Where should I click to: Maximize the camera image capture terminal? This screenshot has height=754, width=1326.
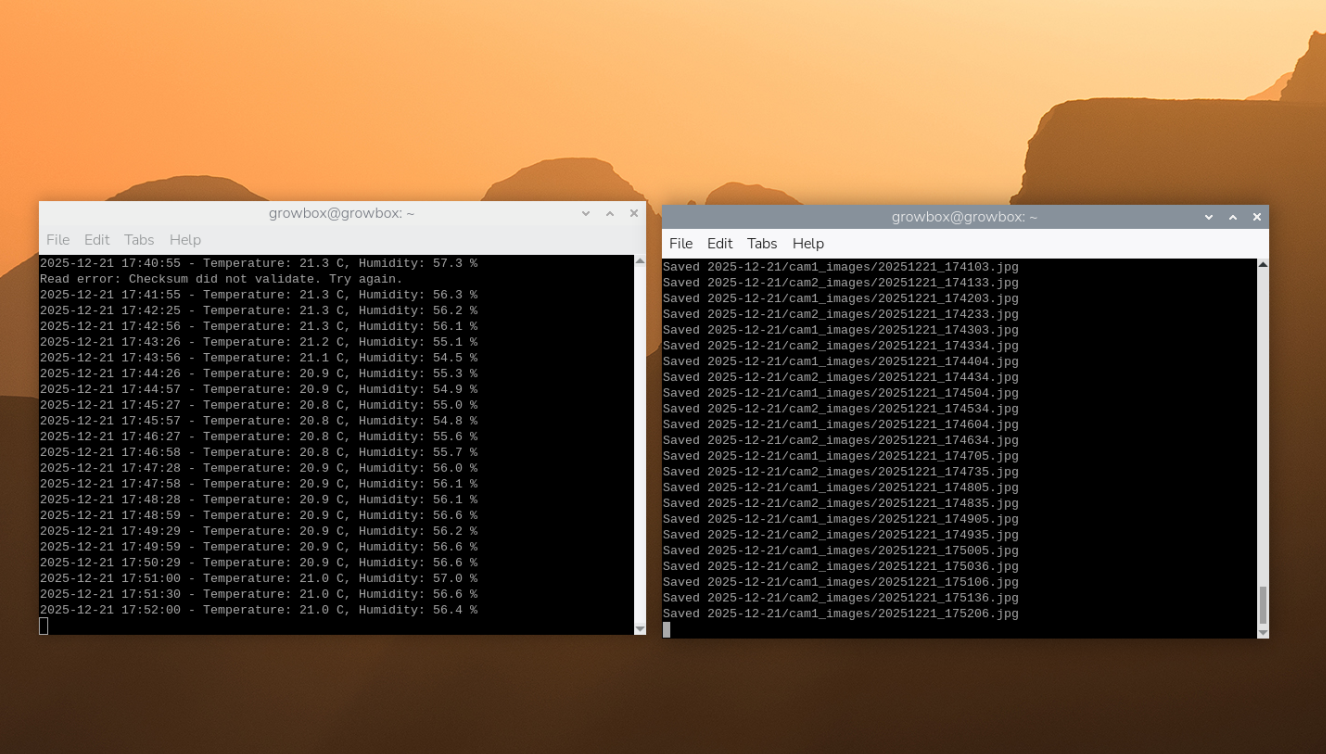pyautogui.click(x=1233, y=217)
